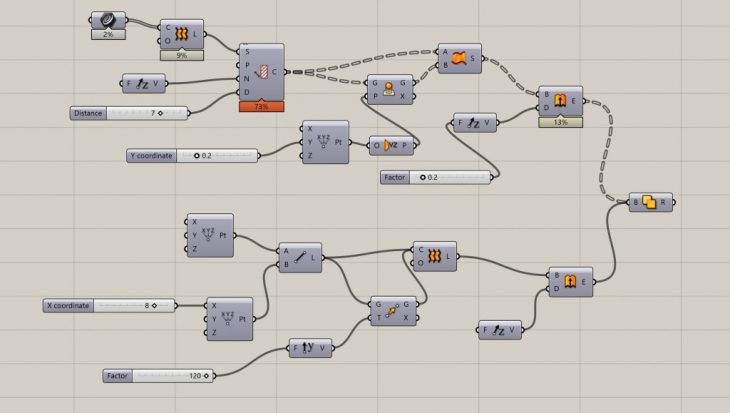Click the Factor slider set to 120
Image resolution: width=730 pixels, height=413 pixels.
tap(158, 376)
